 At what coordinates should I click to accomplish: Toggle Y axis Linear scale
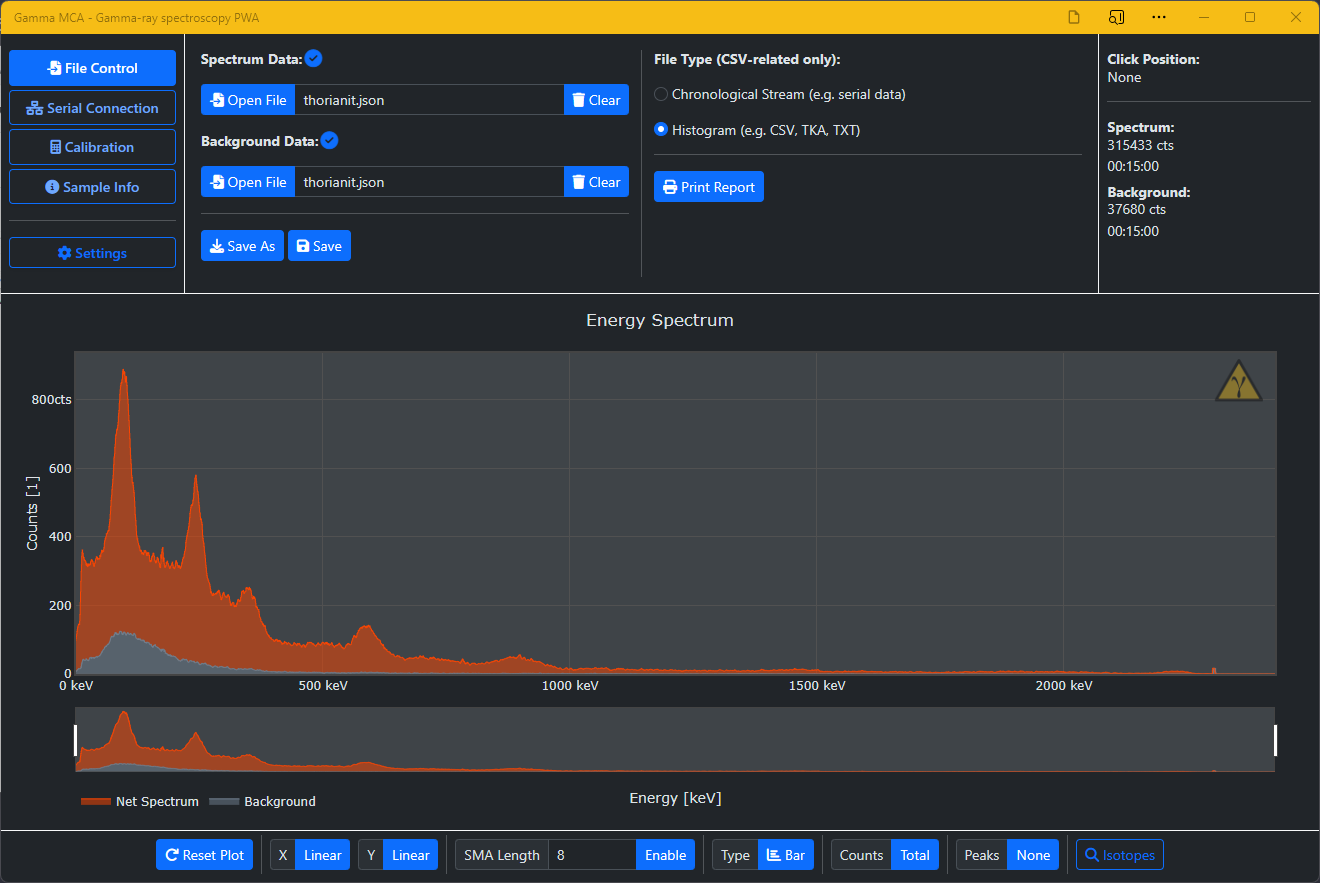(x=411, y=855)
